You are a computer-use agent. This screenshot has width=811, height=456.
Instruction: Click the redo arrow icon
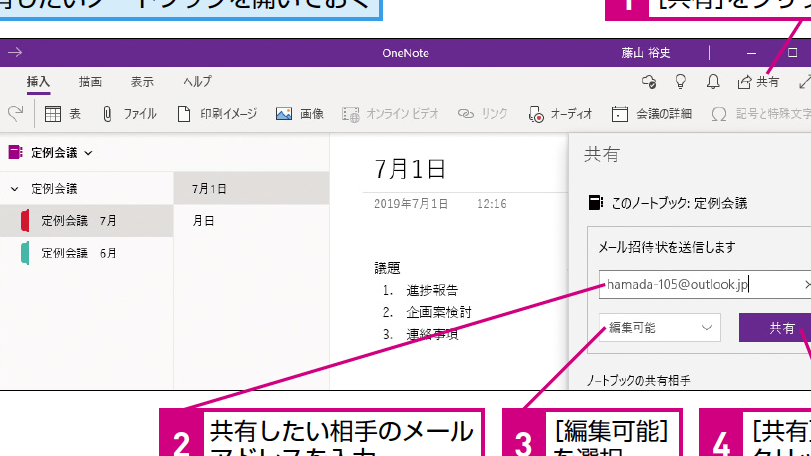[16, 114]
